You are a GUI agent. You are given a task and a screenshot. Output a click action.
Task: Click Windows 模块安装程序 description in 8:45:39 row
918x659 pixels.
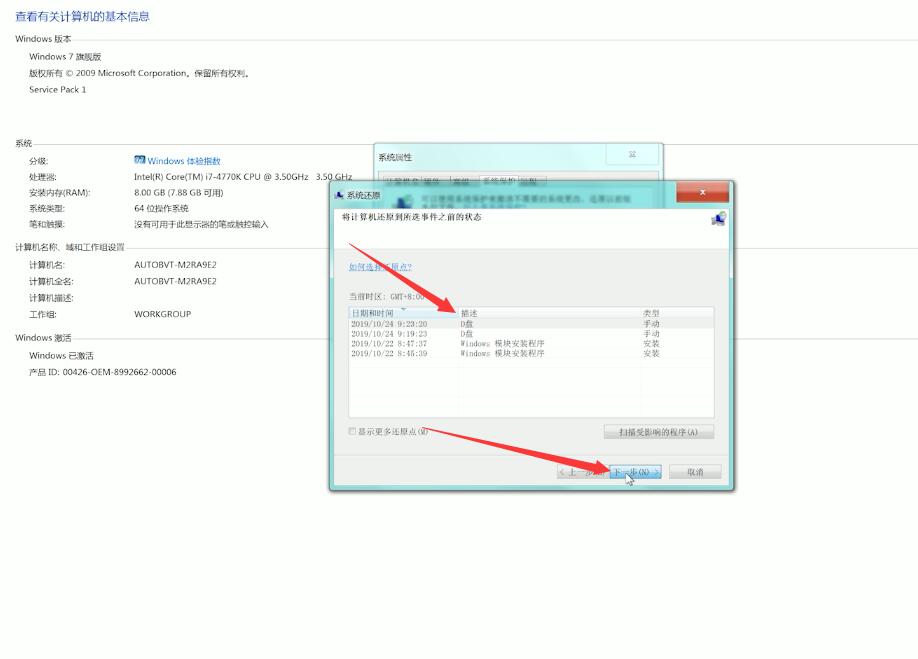[502, 353]
